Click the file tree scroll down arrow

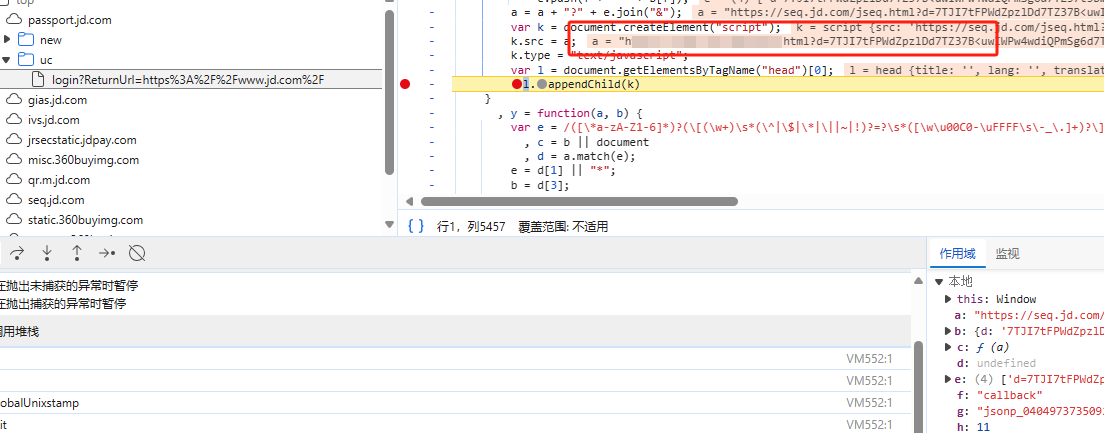[x=390, y=225]
